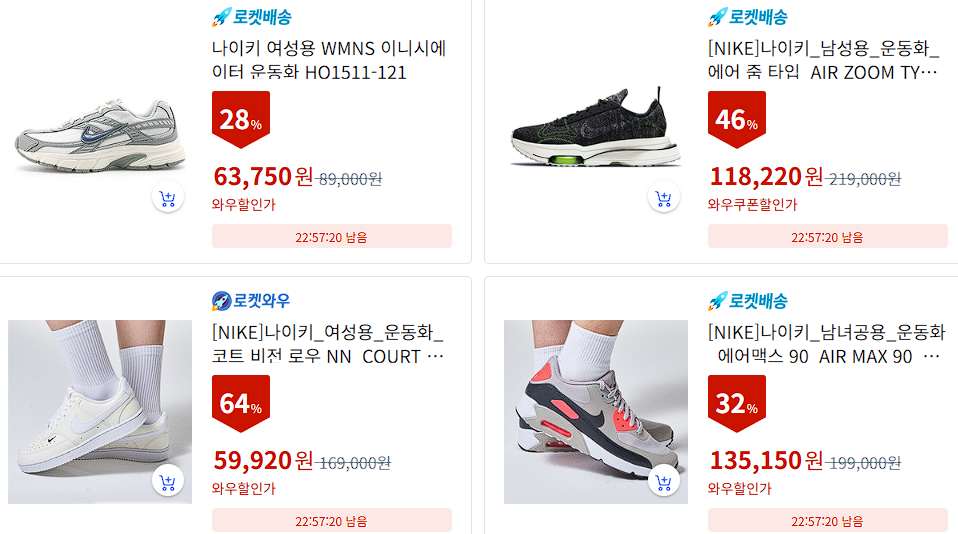Click the 28% discount badge

(x=241, y=119)
